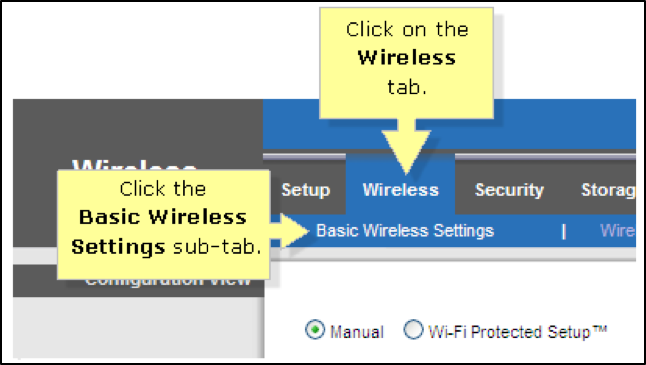Click the vertical separator between the sub-tabs
Viewport: 646px width, 365px height.
564,232
